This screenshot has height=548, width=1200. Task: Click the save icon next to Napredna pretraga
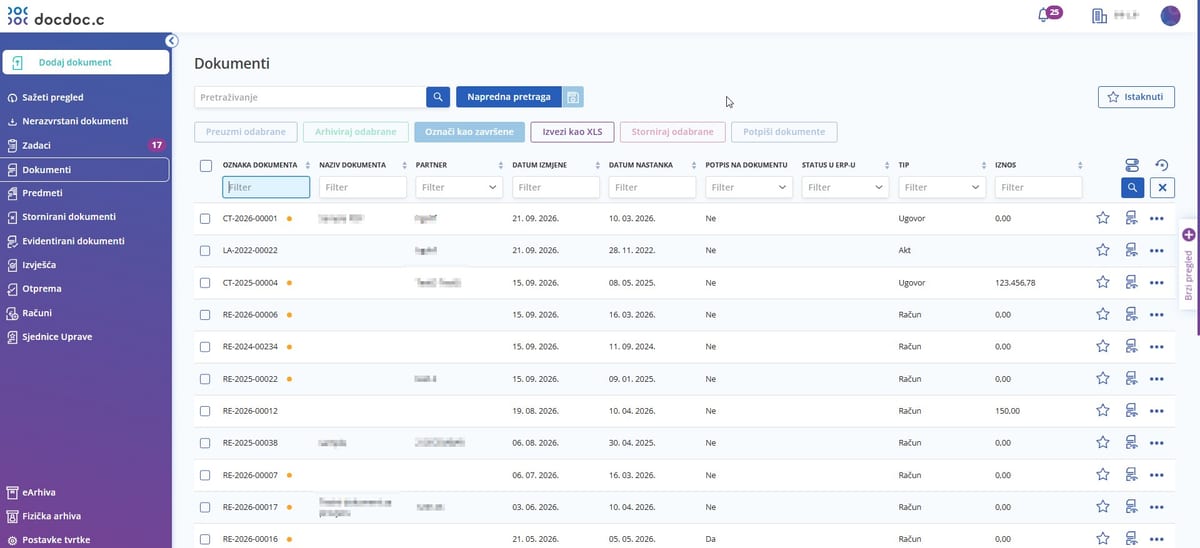point(573,97)
